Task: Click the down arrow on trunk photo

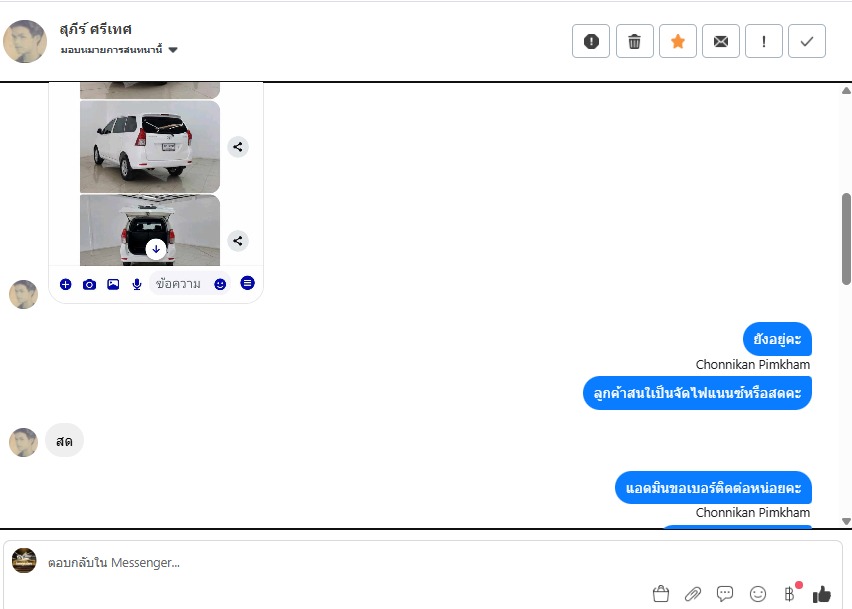Action: [x=156, y=249]
